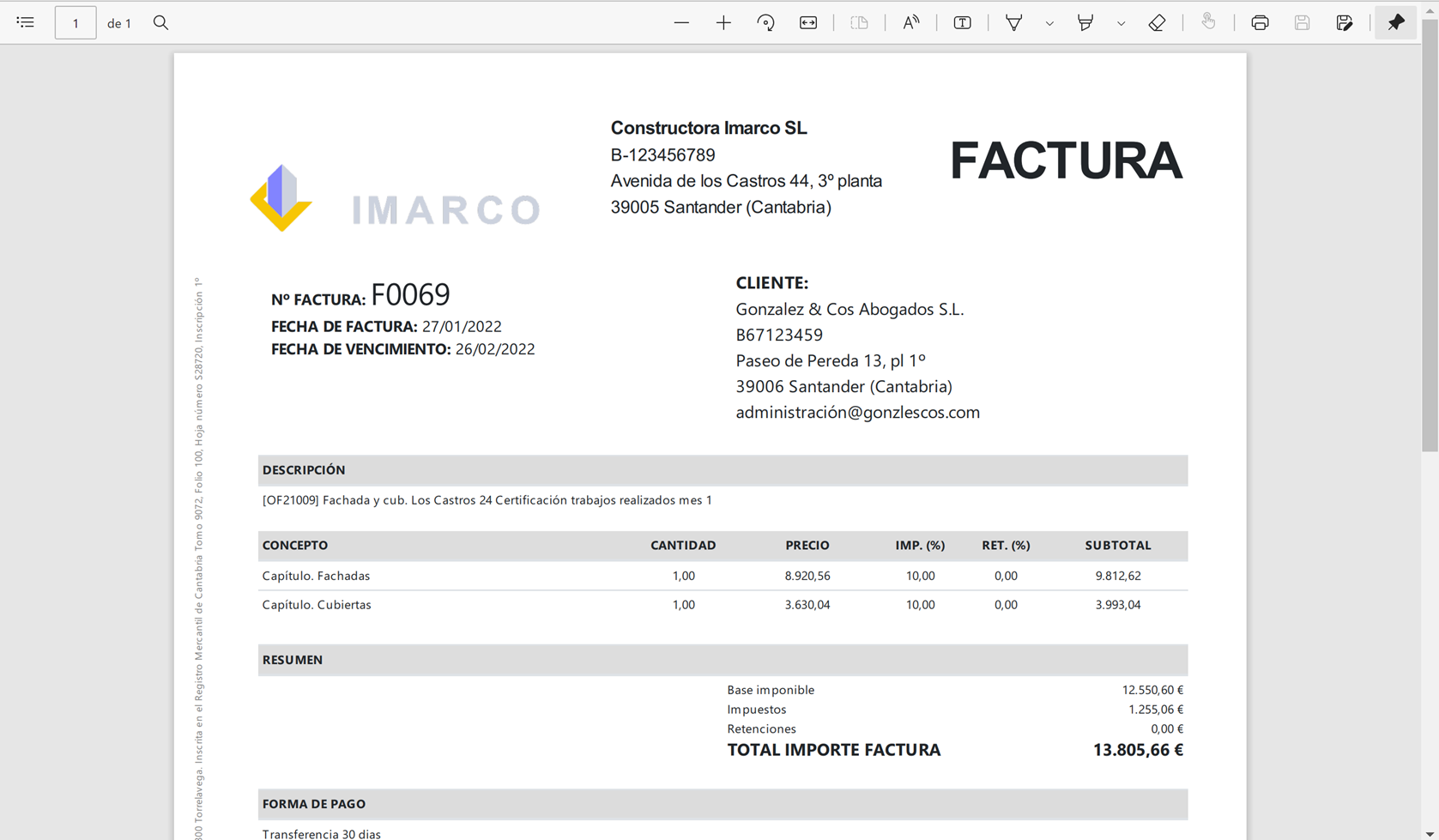Click the subtotal 9.812,62
The image size is (1439, 840).
[x=1118, y=576]
